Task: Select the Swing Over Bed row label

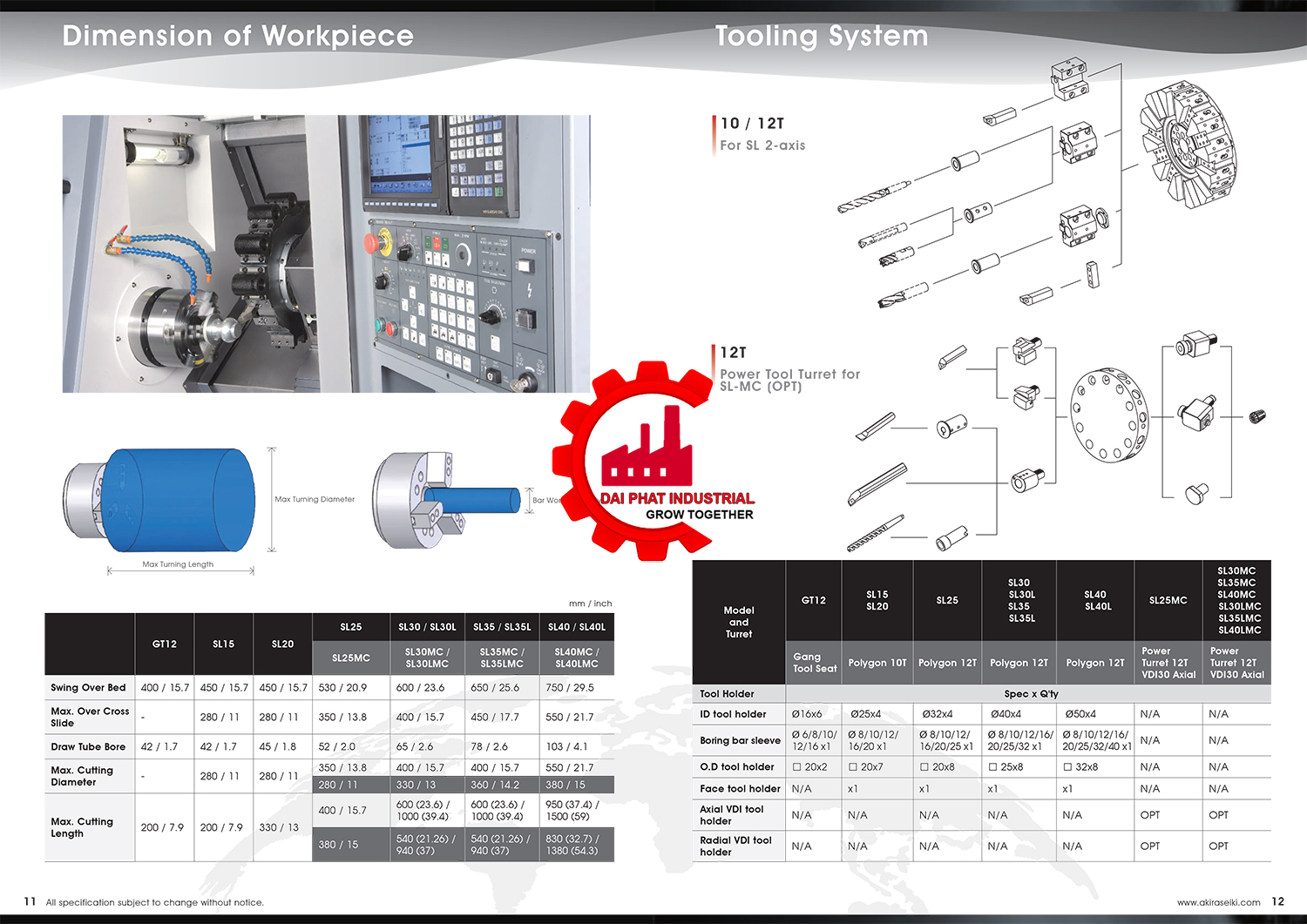Action: (x=89, y=688)
